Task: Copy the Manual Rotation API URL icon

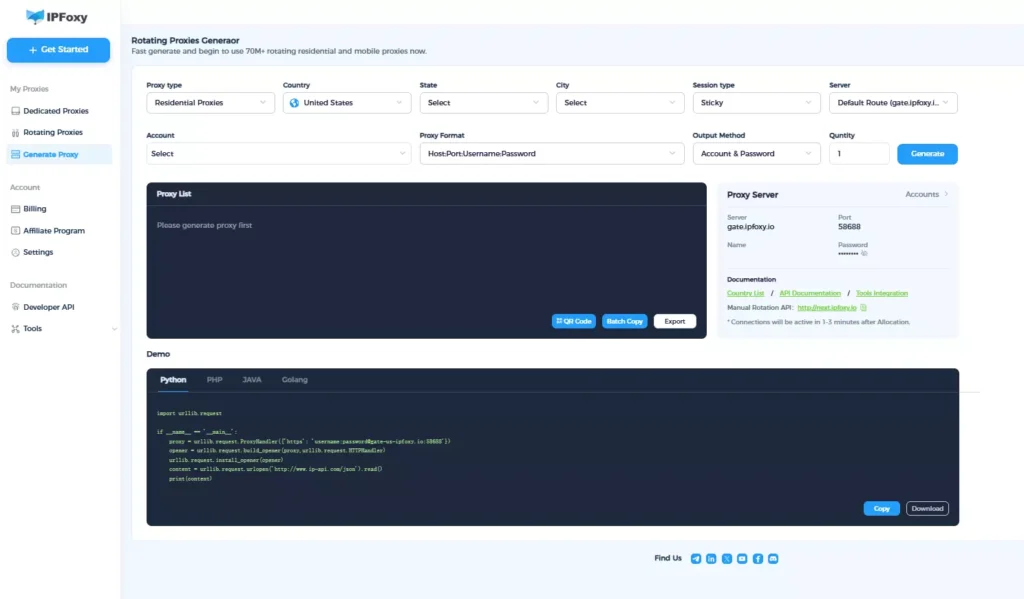Action: point(864,307)
